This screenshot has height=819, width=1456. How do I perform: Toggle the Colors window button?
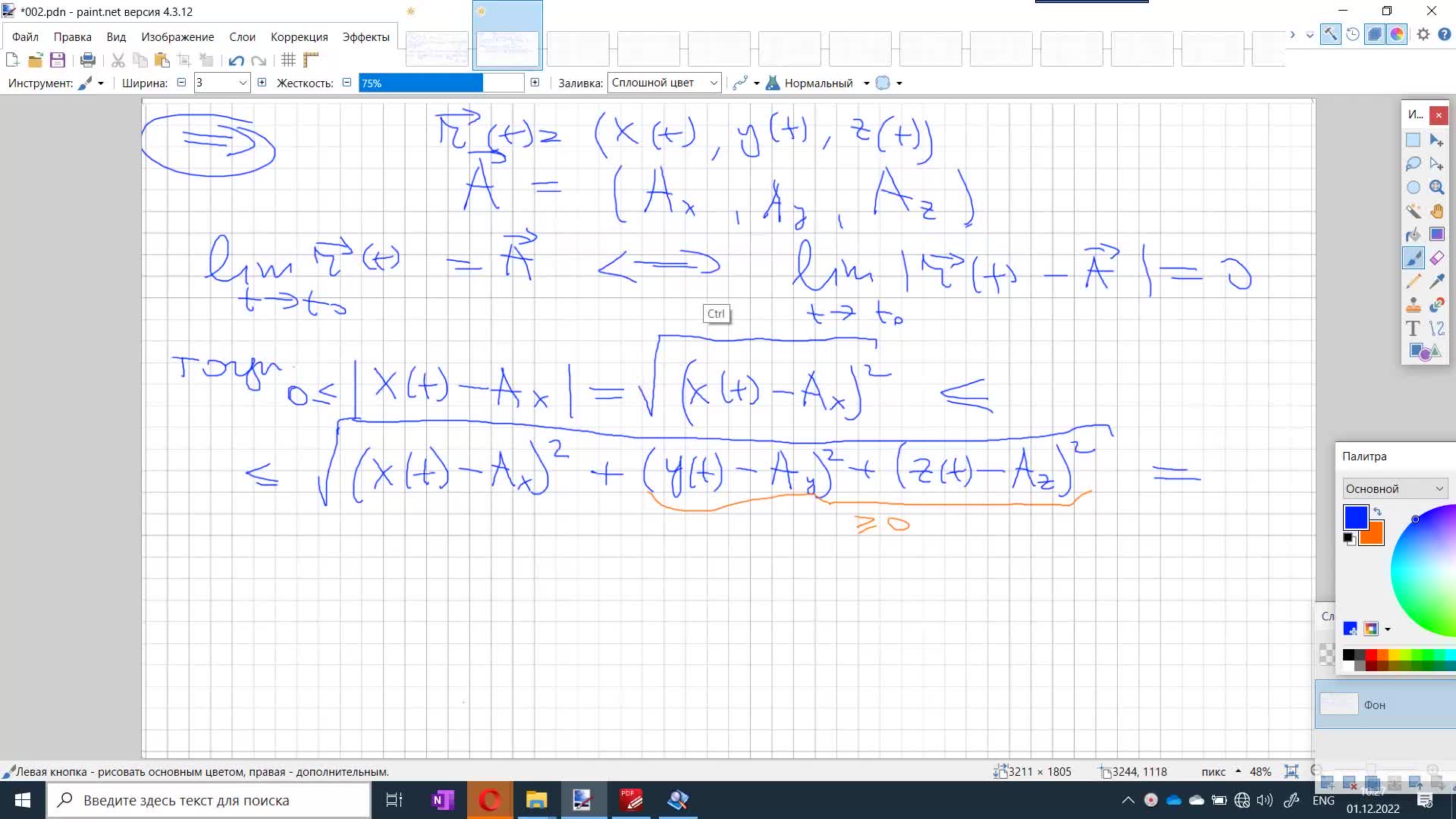(1397, 34)
